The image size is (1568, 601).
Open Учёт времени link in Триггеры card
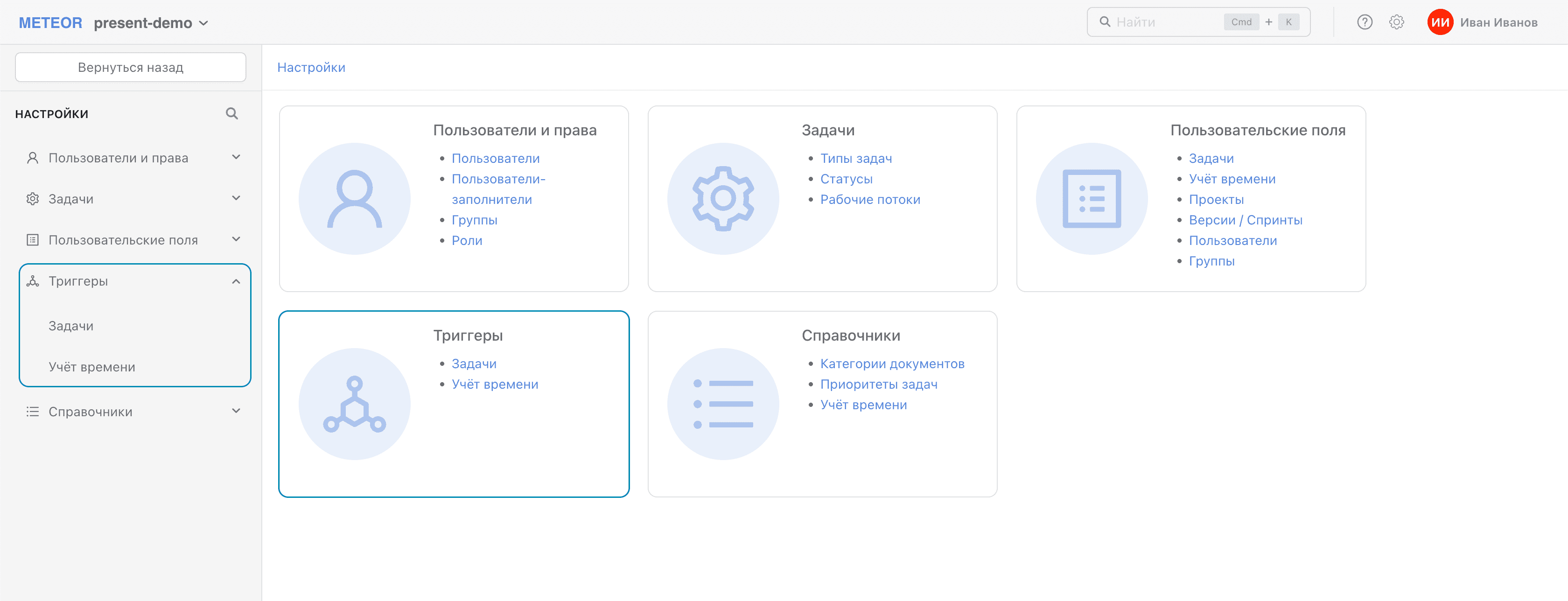point(495,384)
